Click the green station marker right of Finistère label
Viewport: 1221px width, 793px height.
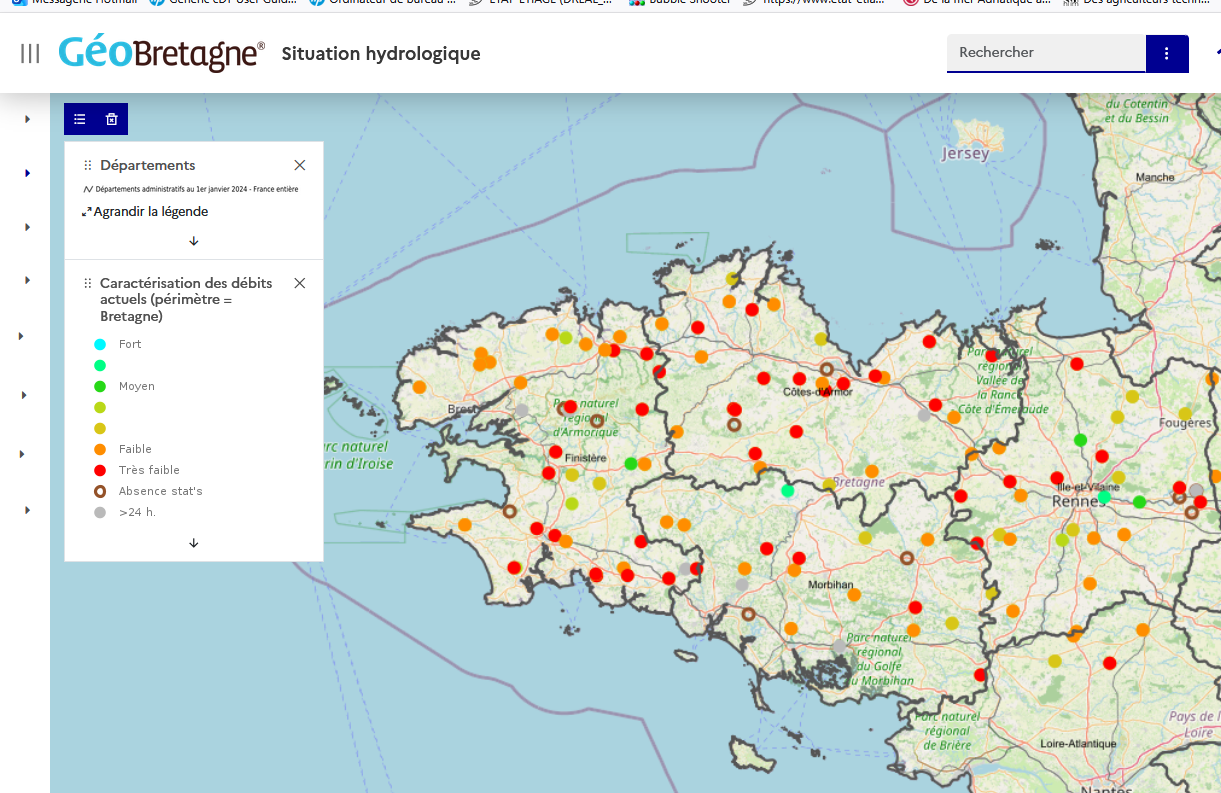(630, 463)
